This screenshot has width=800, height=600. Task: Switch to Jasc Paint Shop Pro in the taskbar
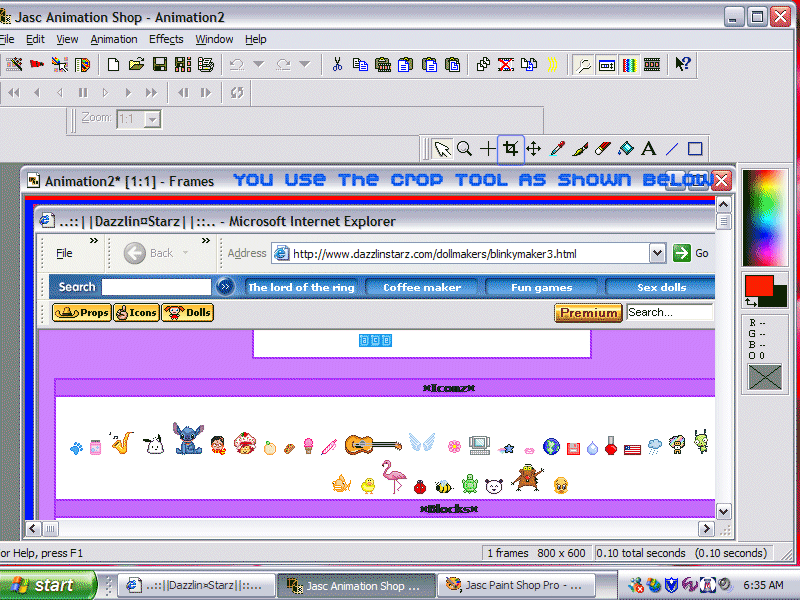point(516,585)
